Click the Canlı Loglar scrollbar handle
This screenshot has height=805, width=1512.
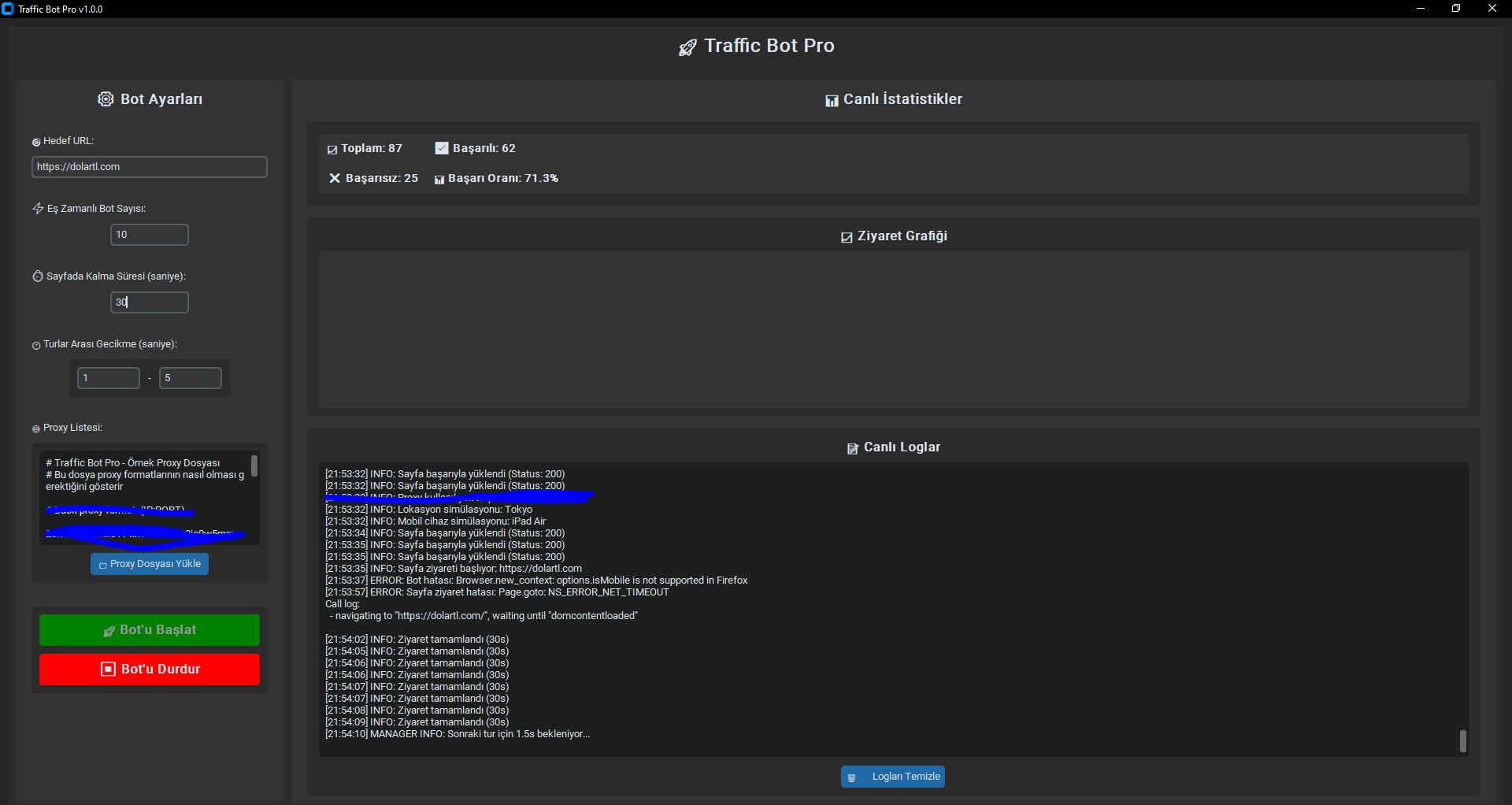(1462, 741)
